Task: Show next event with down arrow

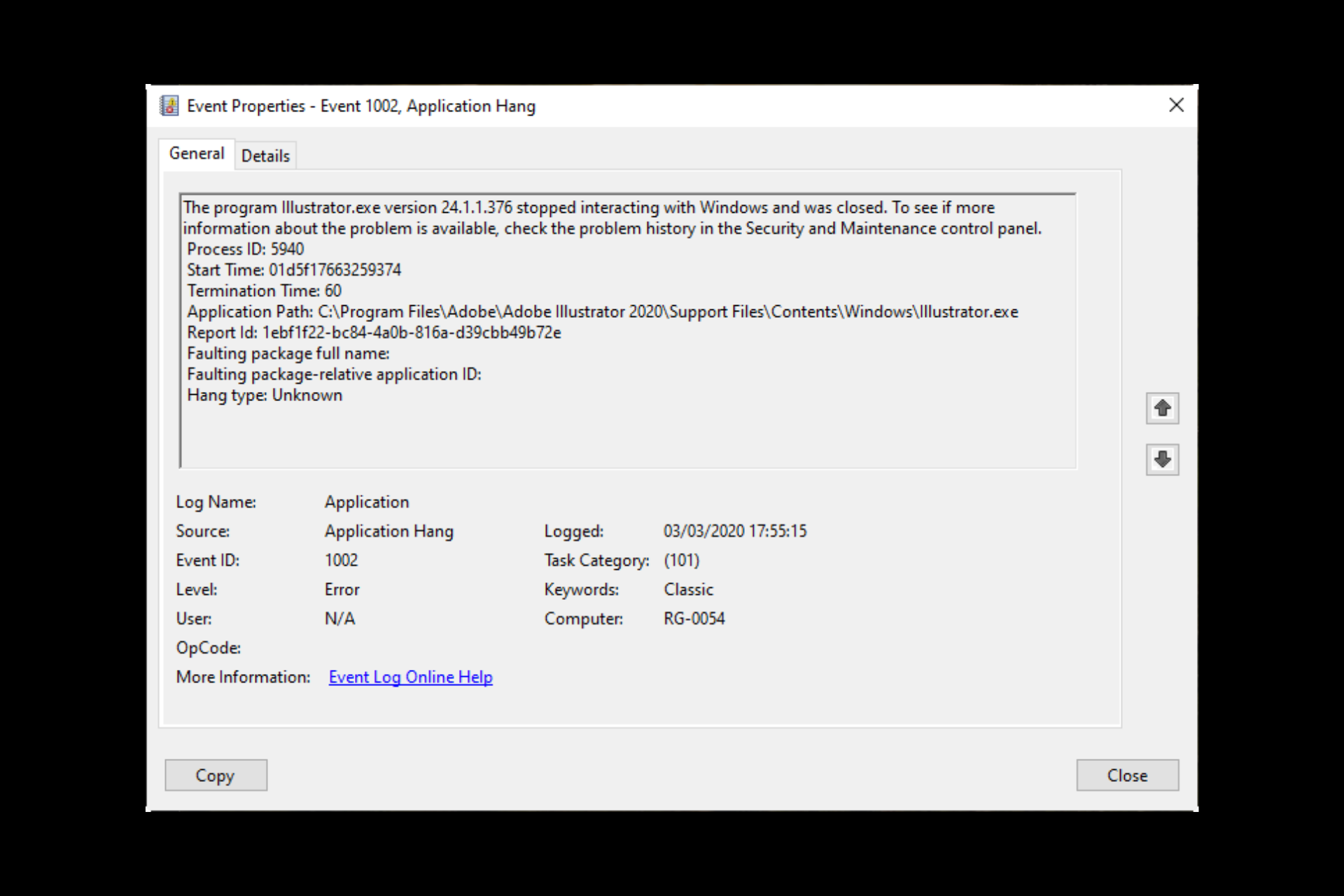Action: click(x=1162, y=460)
